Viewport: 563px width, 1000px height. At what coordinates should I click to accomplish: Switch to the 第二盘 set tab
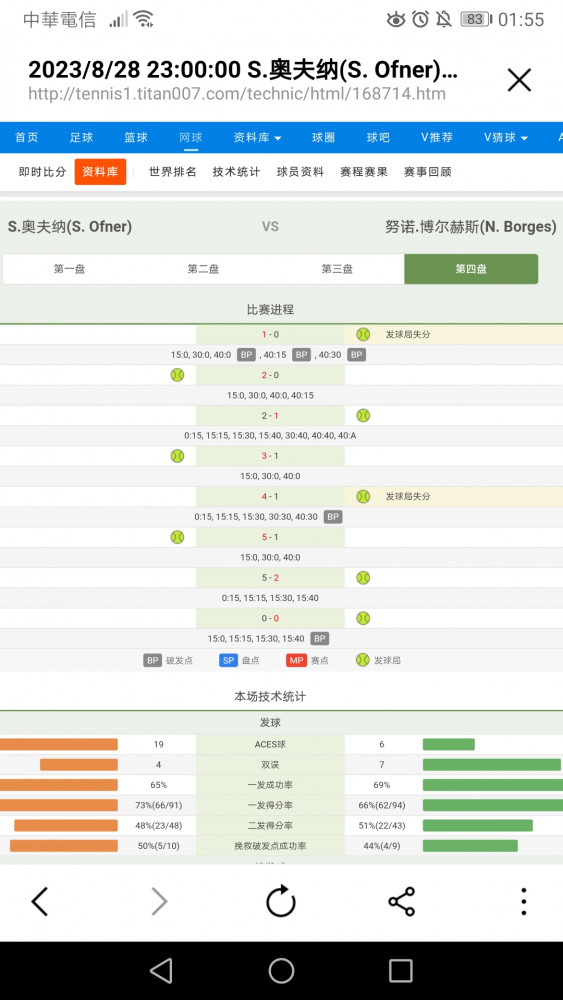(203, 269)
